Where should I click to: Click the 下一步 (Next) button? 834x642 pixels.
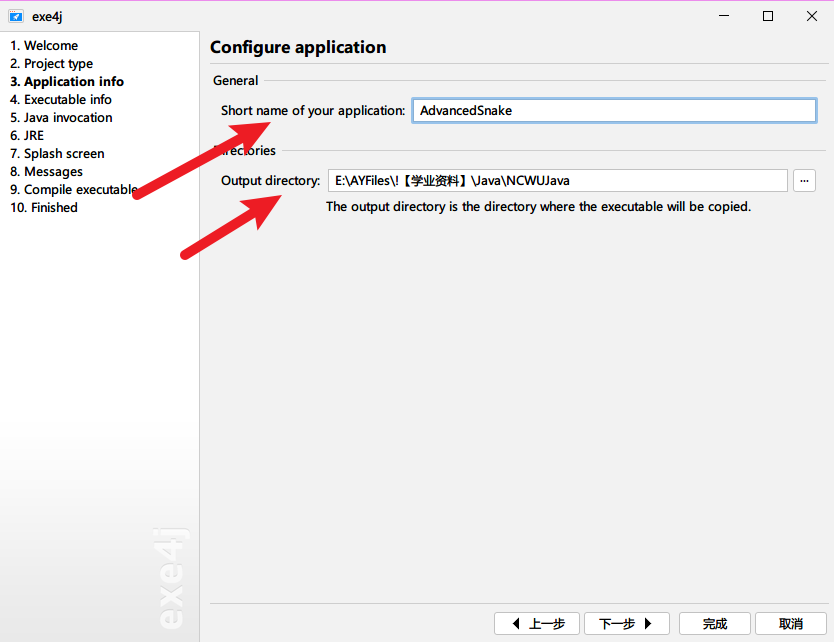[626, 624]
